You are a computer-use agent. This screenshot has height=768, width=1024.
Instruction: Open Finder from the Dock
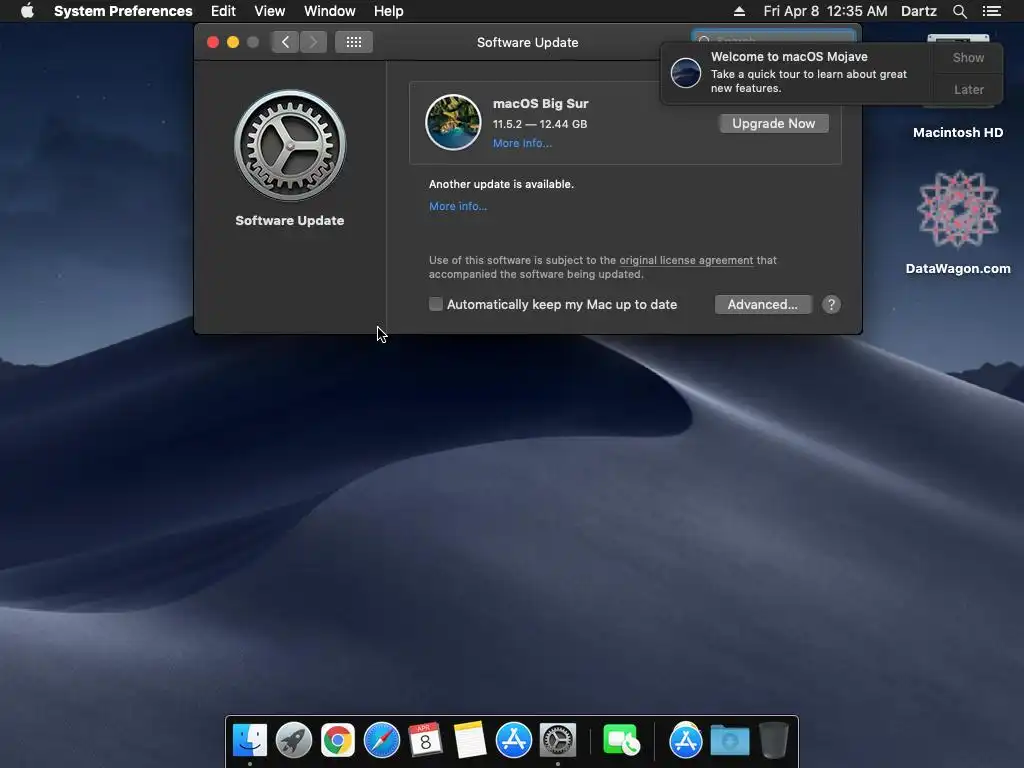[x=250, y=740]
